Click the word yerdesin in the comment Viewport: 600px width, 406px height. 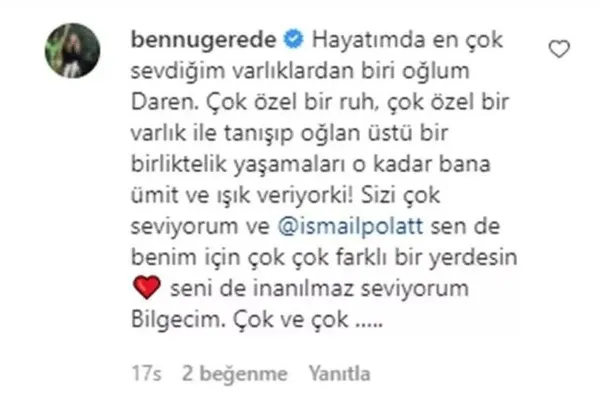pyautogui.click(x=473, y=258)
